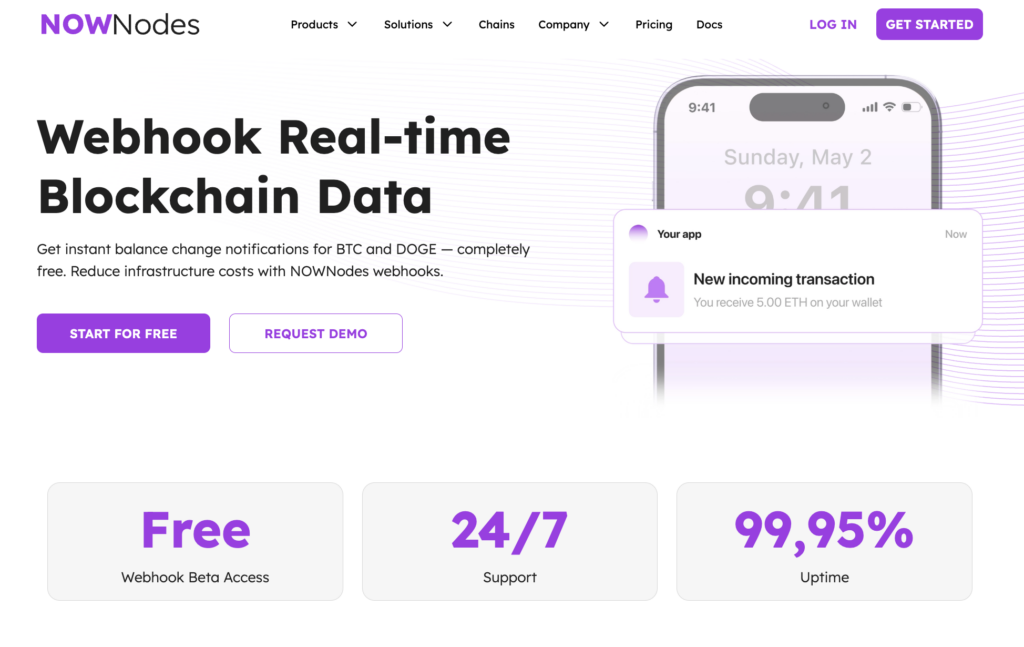Click the phone cellular signal bars
Image resolution: width=1024 pixels, height=647 pixels.
pos(869,107)
